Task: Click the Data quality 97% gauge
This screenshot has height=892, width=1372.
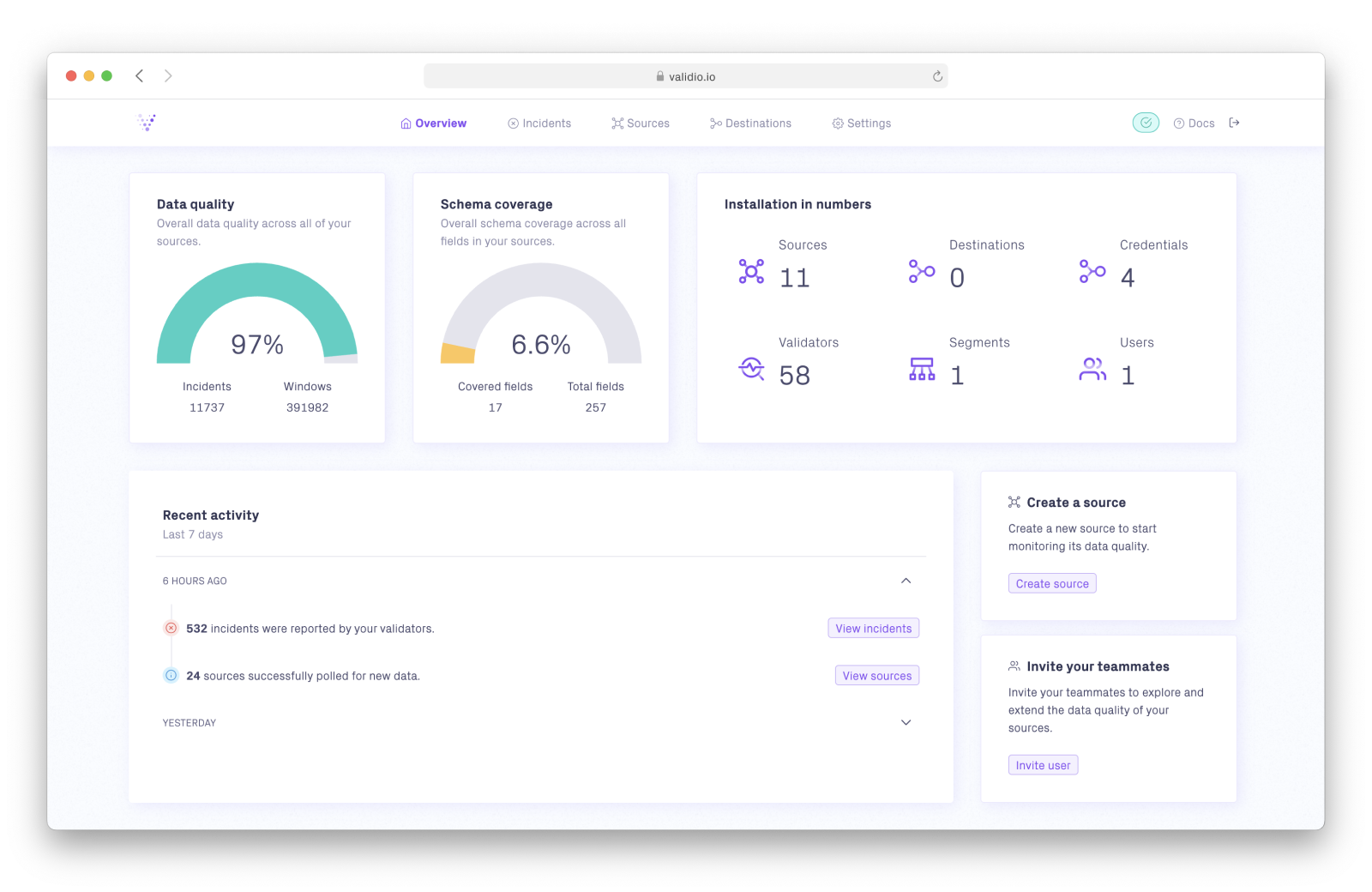Action: 257,313
